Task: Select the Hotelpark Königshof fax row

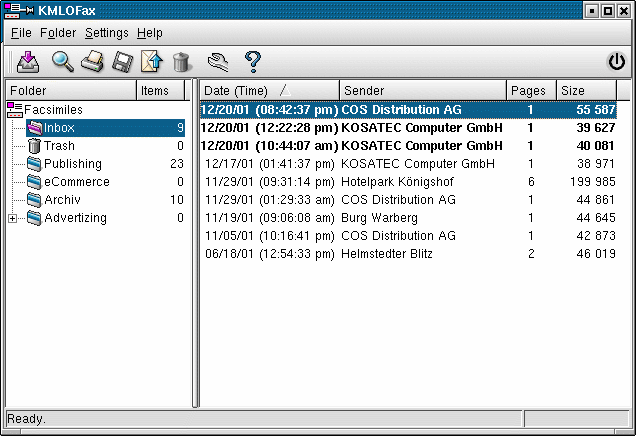Action: 408,182
